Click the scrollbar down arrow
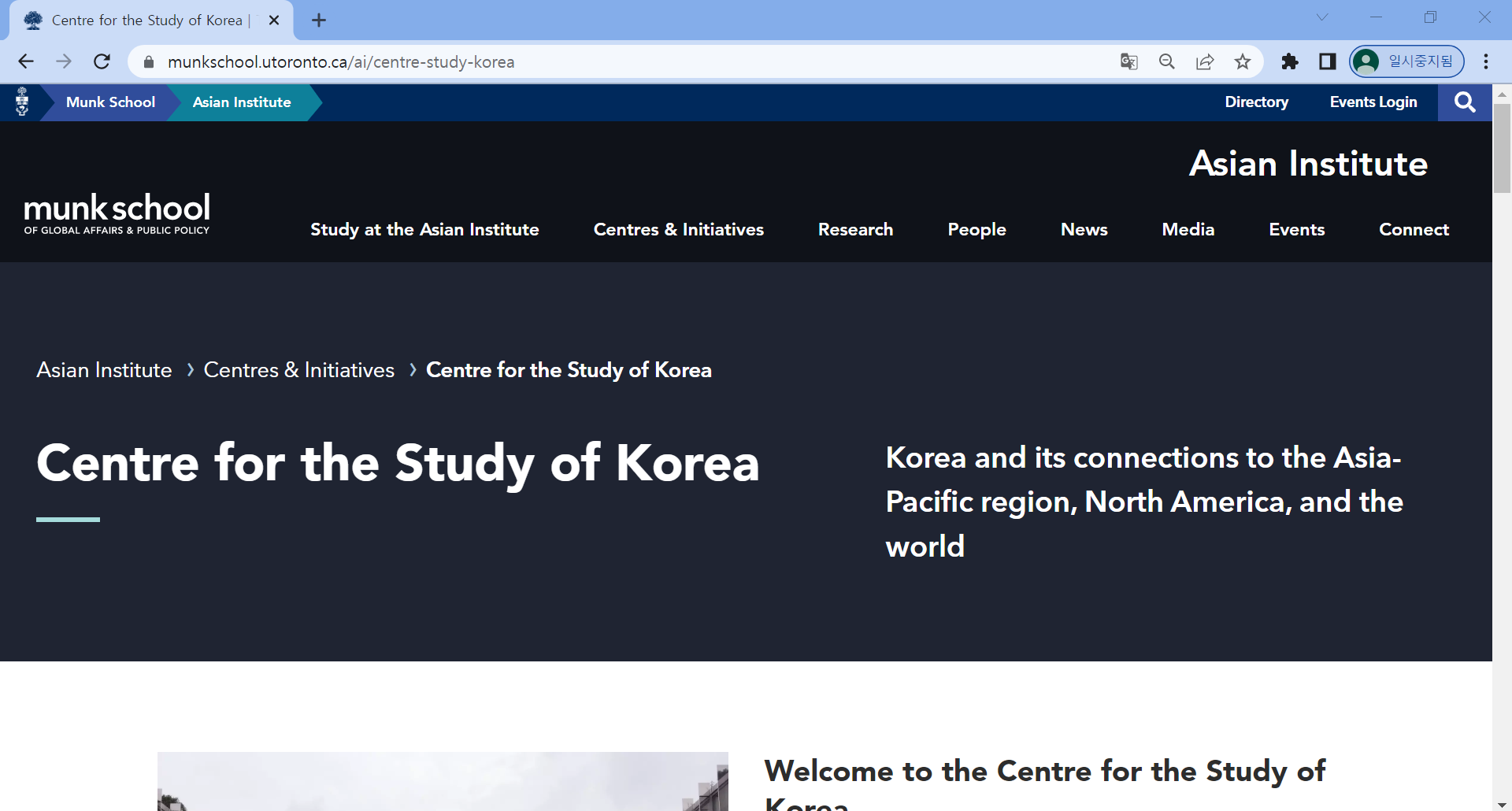This screenshot has width=1512, height=811. tap(1502, 804)
